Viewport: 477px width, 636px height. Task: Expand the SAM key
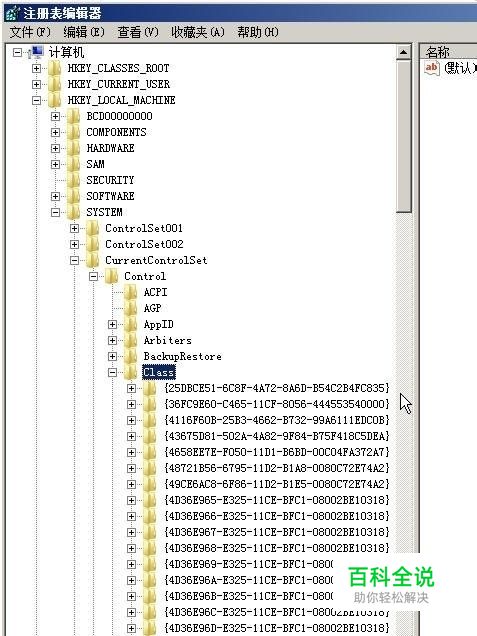coord(56,164)
